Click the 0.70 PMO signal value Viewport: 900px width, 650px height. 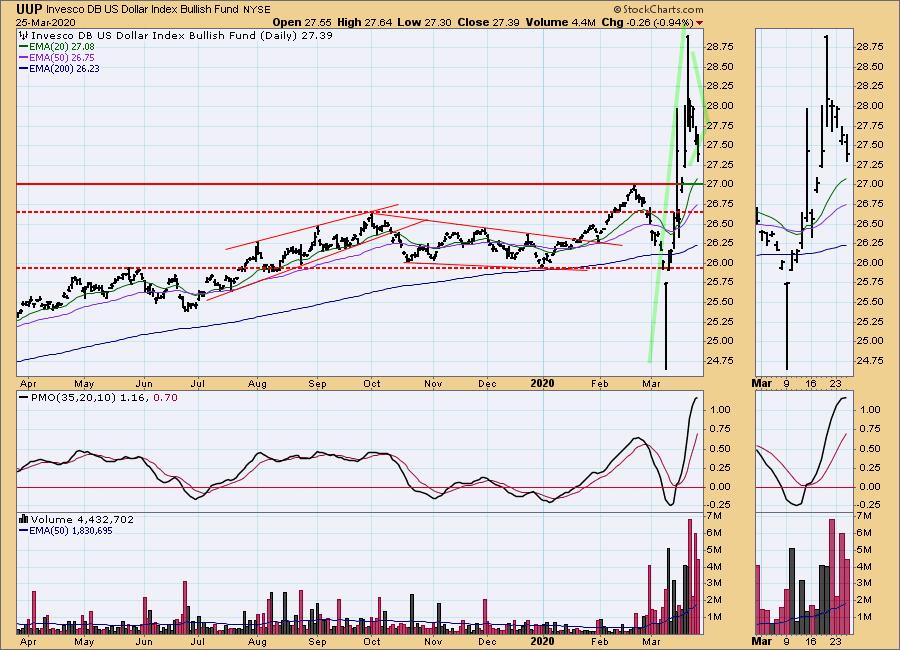click(165, 397)
